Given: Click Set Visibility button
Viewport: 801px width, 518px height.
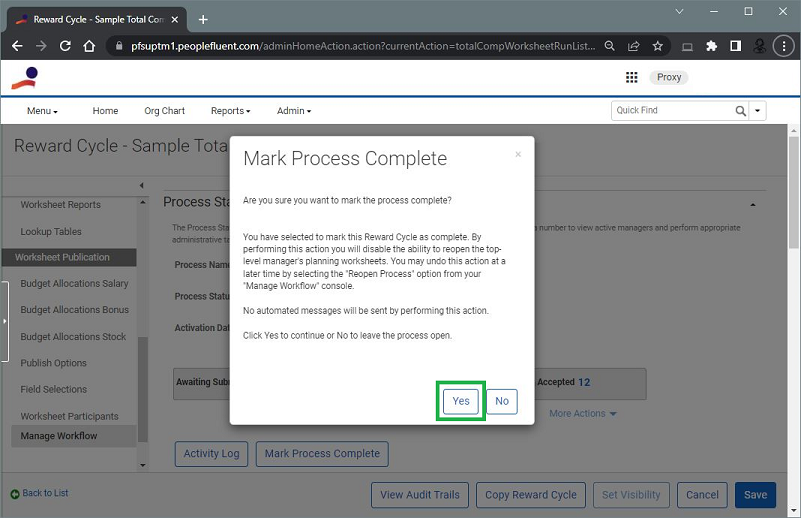Looking at the screenshot, I should coord(631,495).
